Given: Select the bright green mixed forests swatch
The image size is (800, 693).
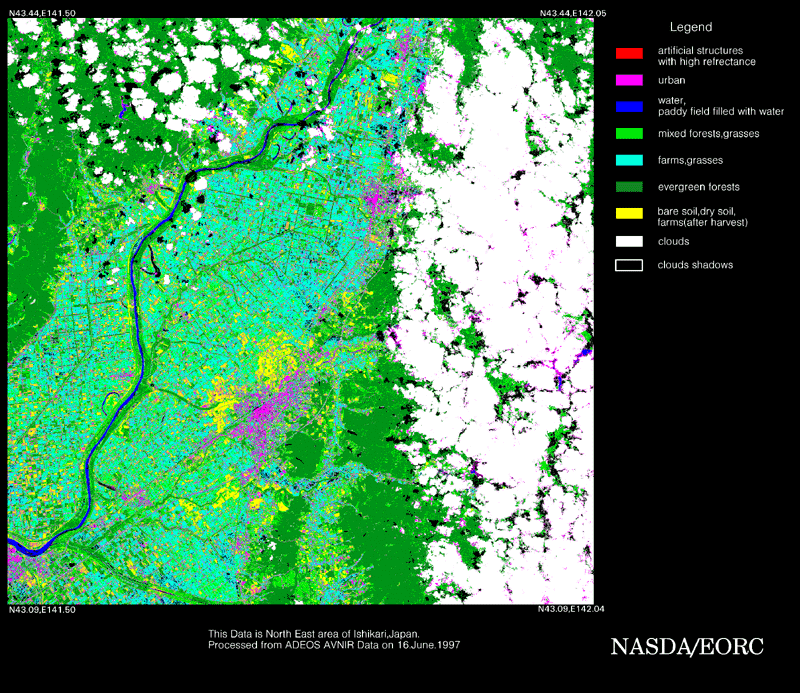Looking at the screenshot, I should point(629,133).
